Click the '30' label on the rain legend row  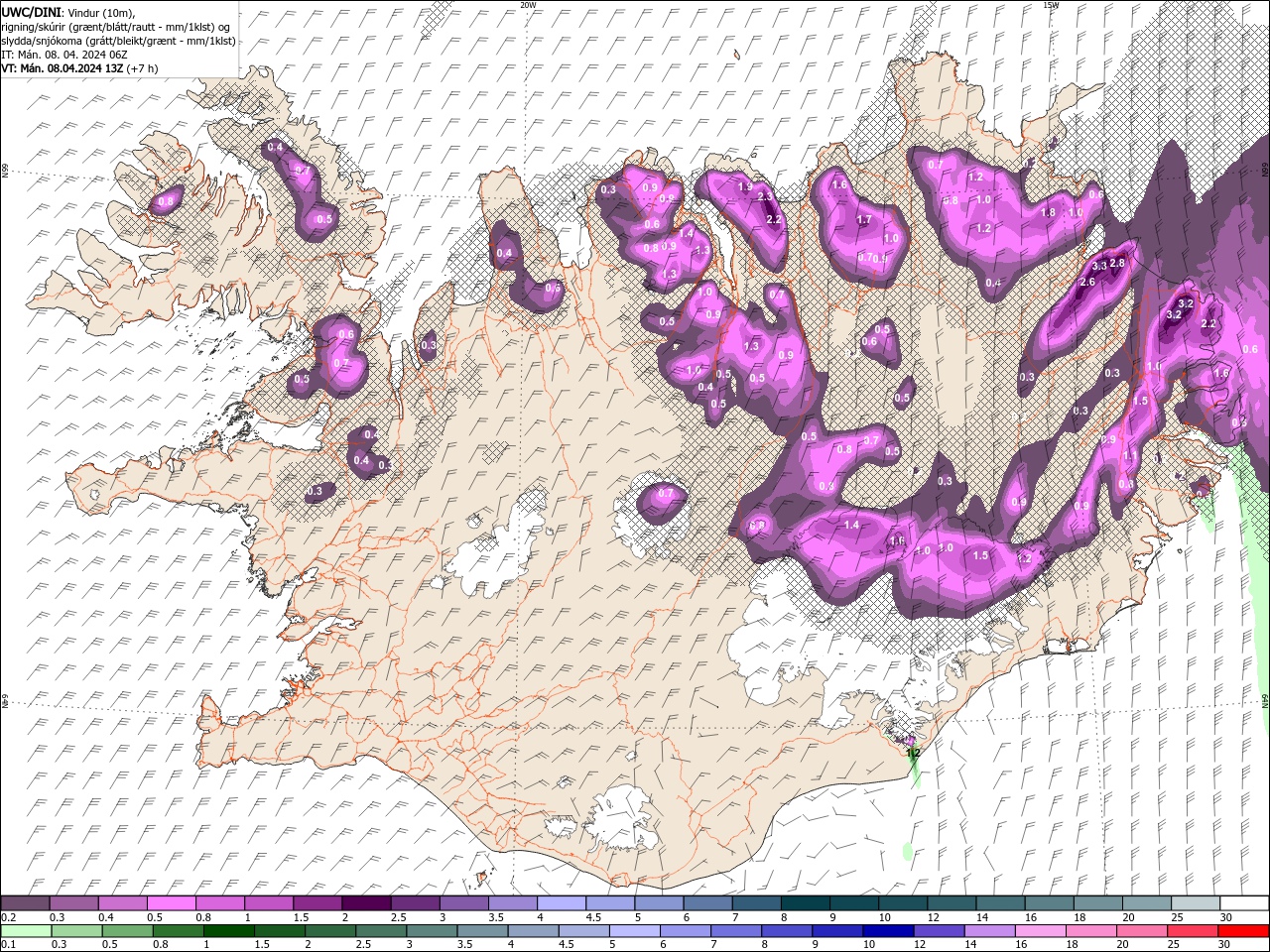point(1223,945)
